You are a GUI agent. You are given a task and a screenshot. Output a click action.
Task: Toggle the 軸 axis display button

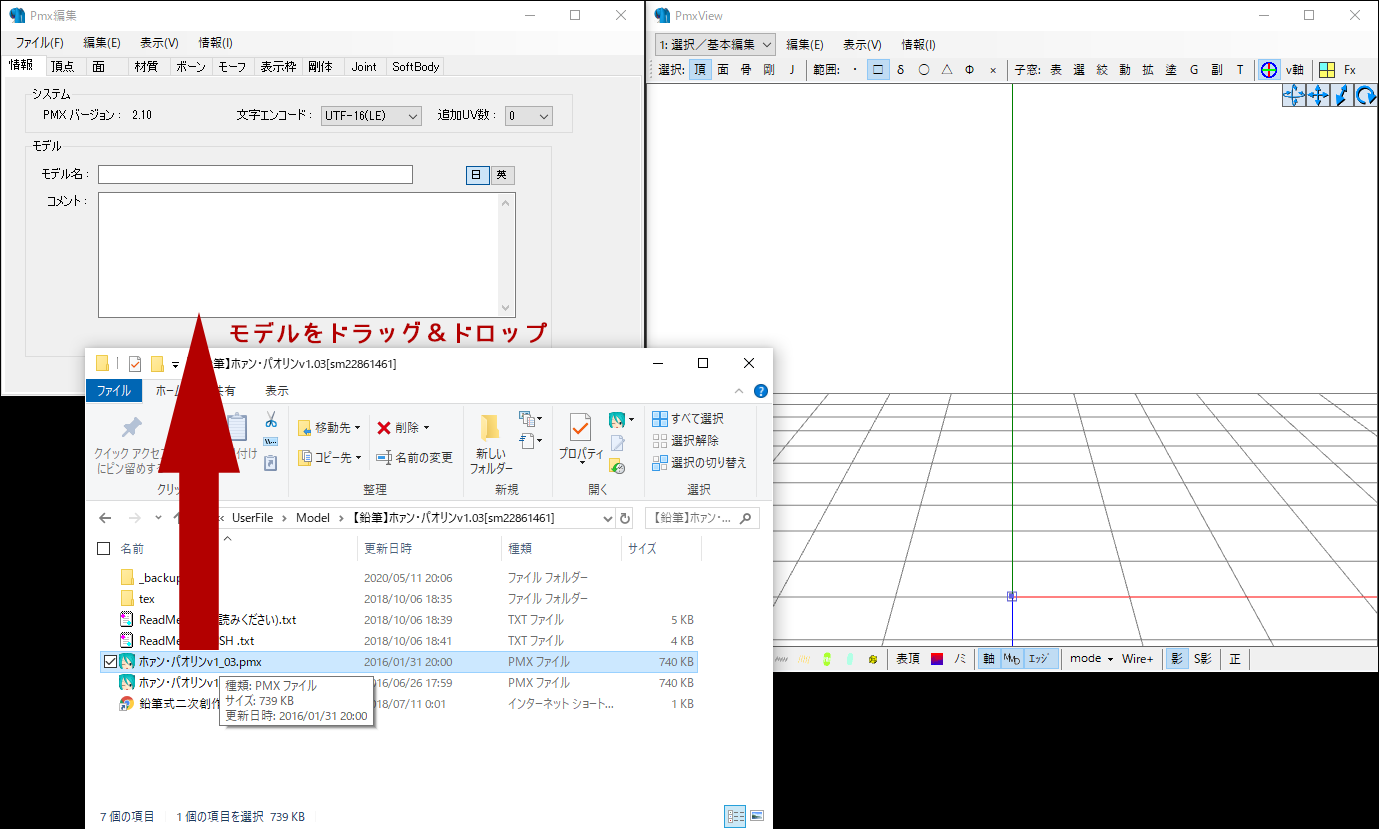[x=988, y=658]
